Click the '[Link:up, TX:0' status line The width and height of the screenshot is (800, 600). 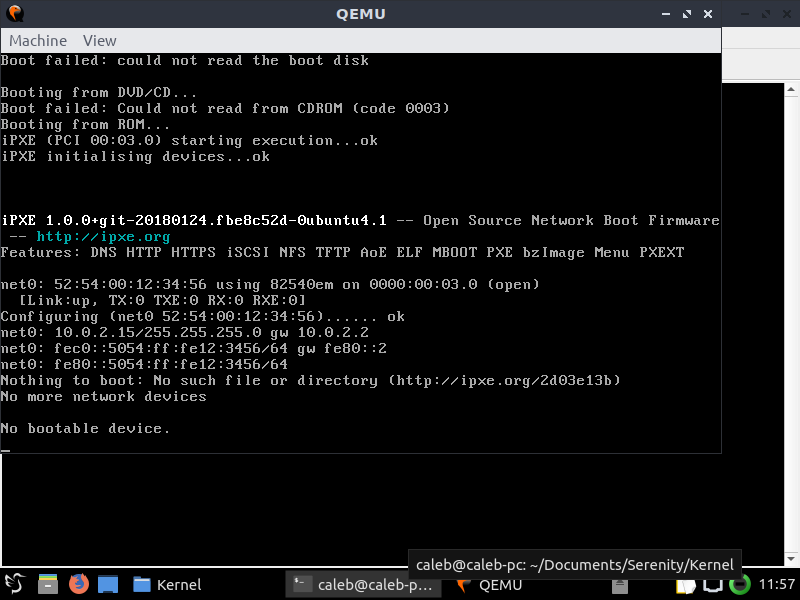coord(162,301)
